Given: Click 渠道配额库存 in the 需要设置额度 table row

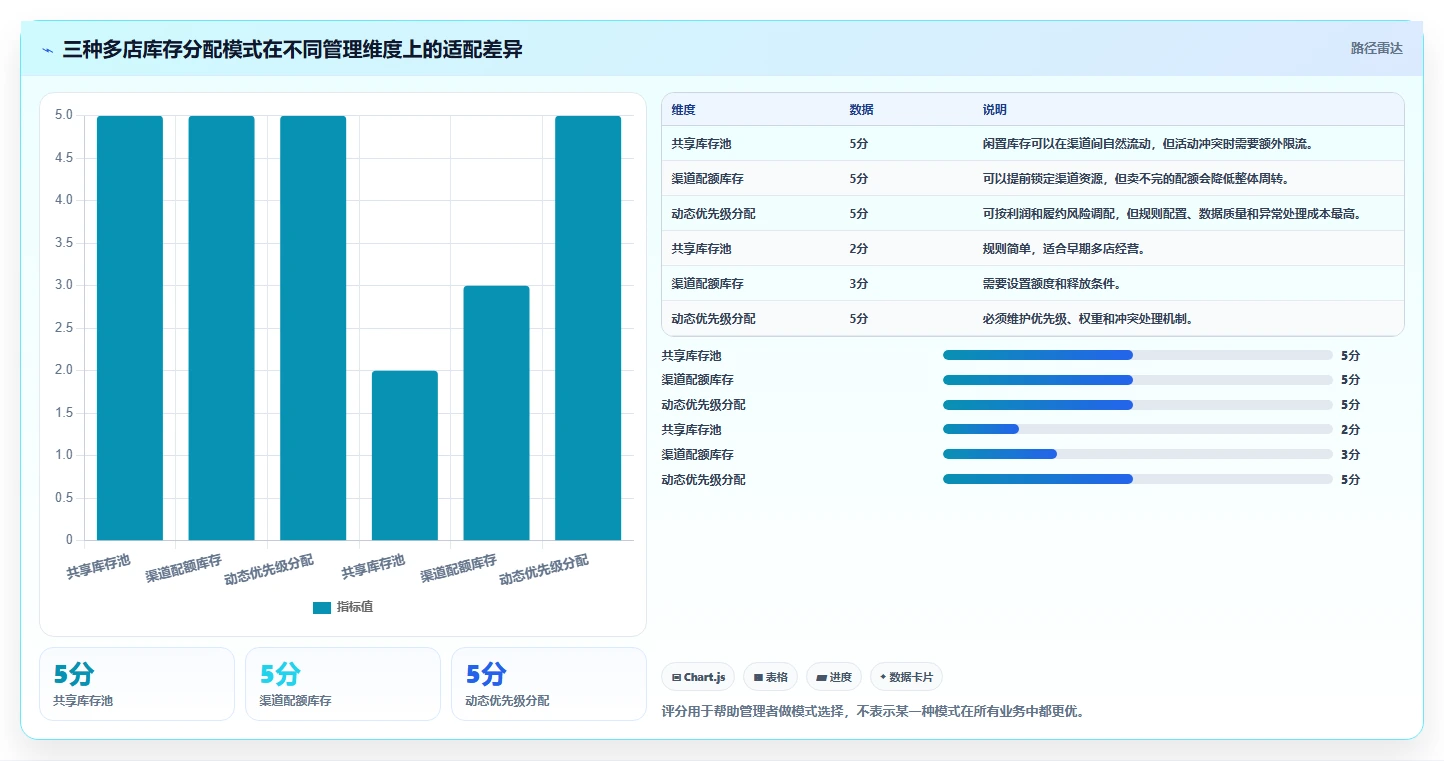Looking at the screenshot, I should pos(708,284).
